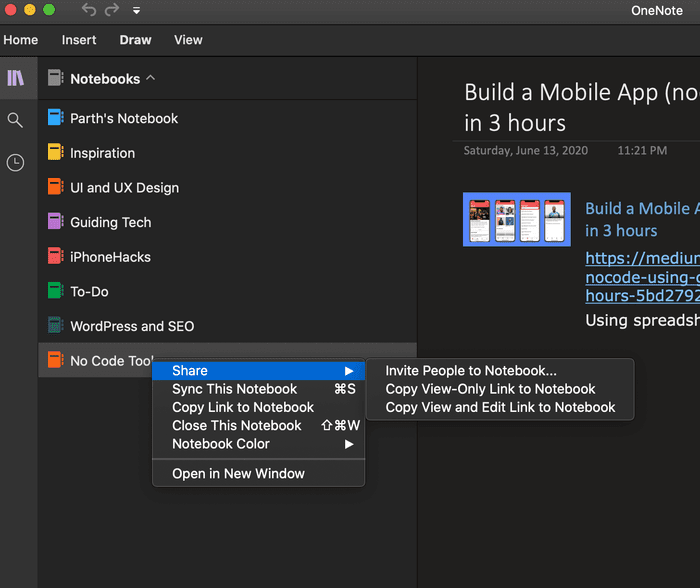Open the To-Do notebook

click(227, 291)
